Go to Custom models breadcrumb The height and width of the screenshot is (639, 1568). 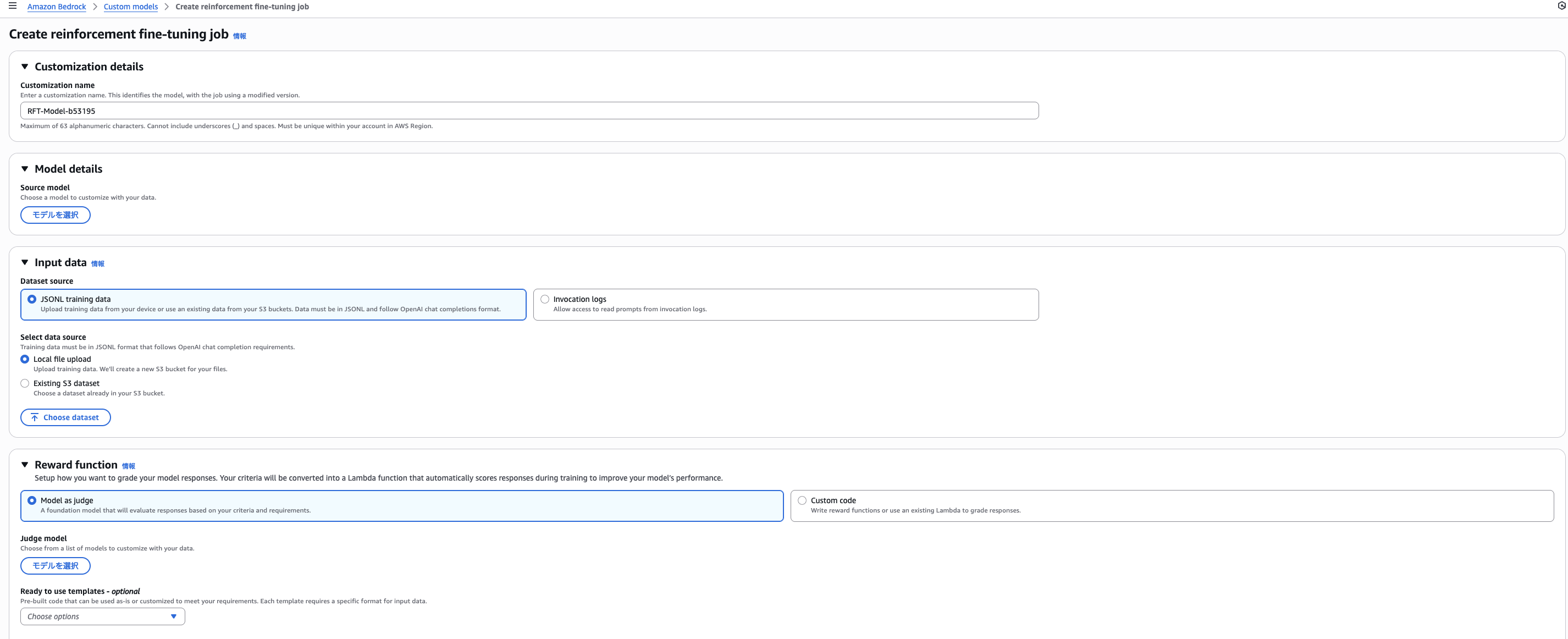click(x=130, y=7)
